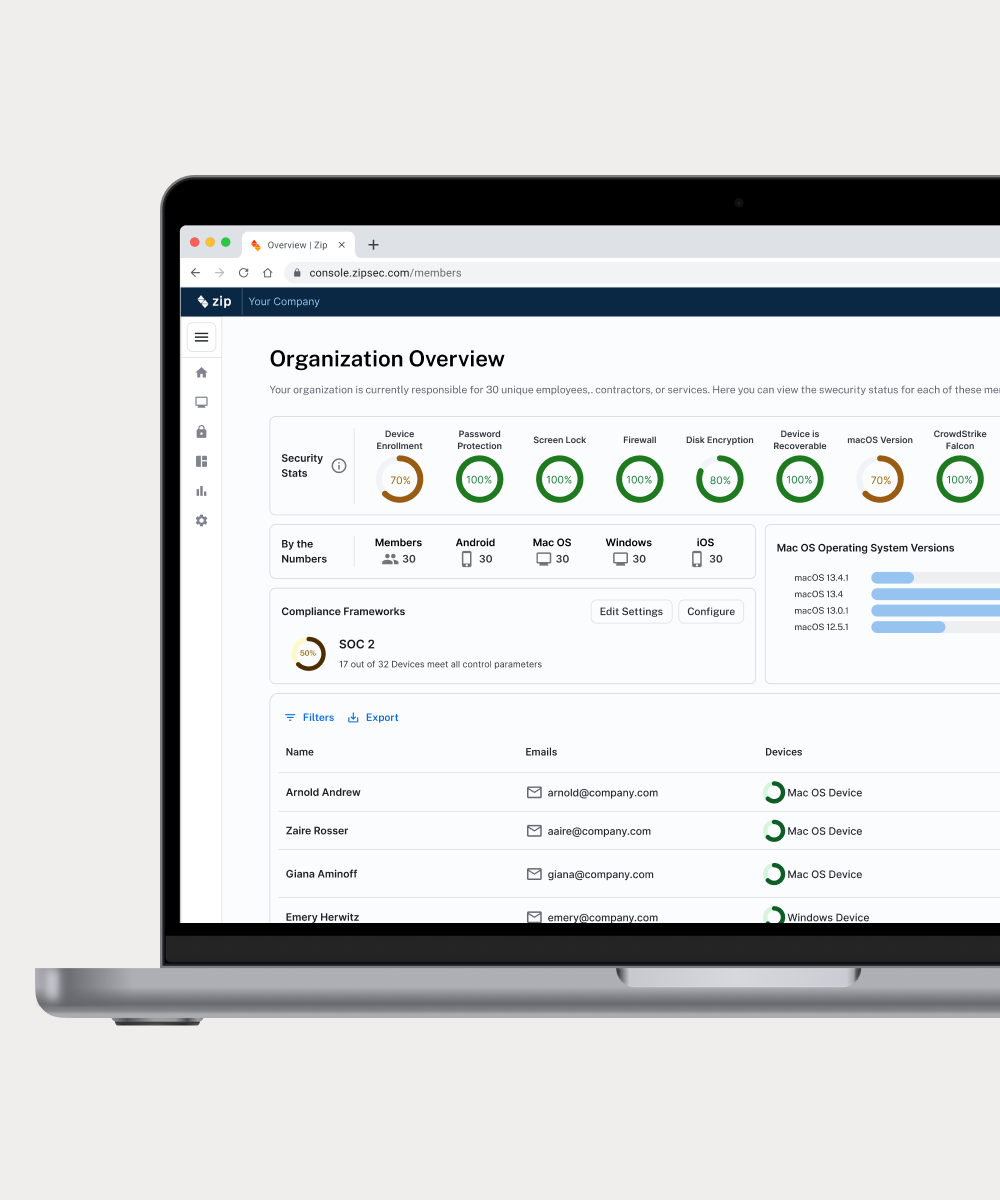Click the browser reload icon
This screenshot has height=1200, width=1000.
243,273
